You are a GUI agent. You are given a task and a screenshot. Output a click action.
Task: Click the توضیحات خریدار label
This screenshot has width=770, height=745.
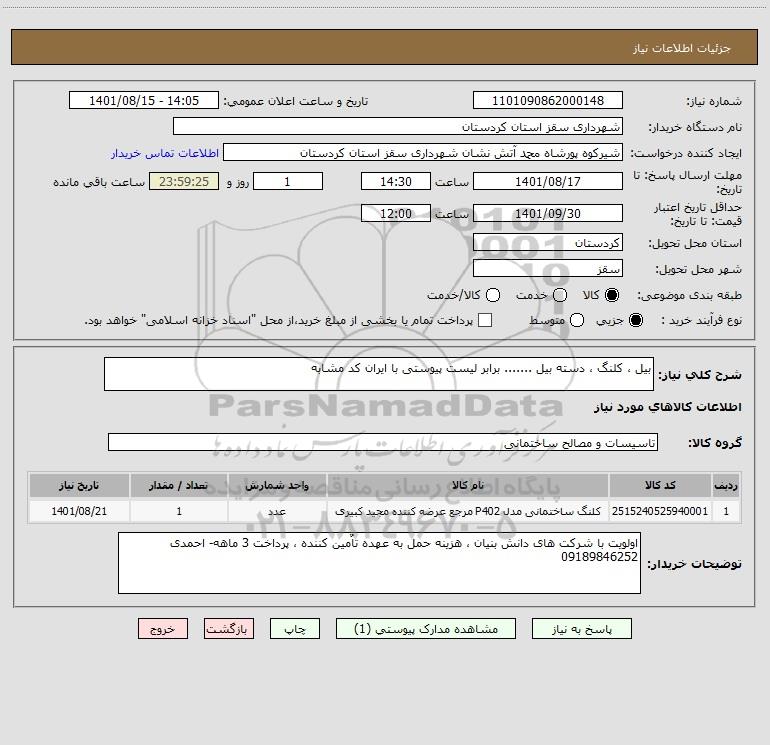tap(694, 564)
